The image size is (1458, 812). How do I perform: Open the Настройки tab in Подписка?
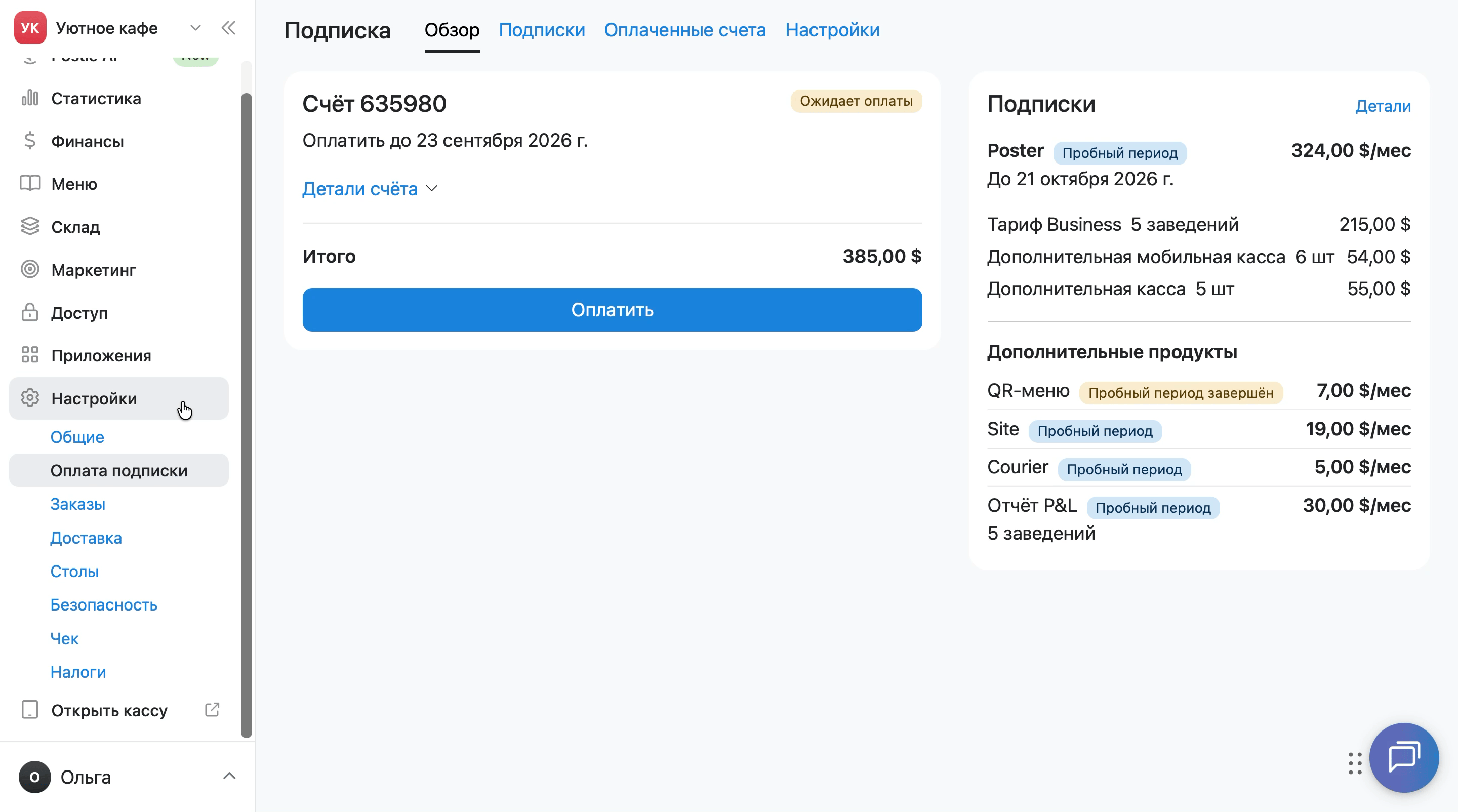[832, 30]
